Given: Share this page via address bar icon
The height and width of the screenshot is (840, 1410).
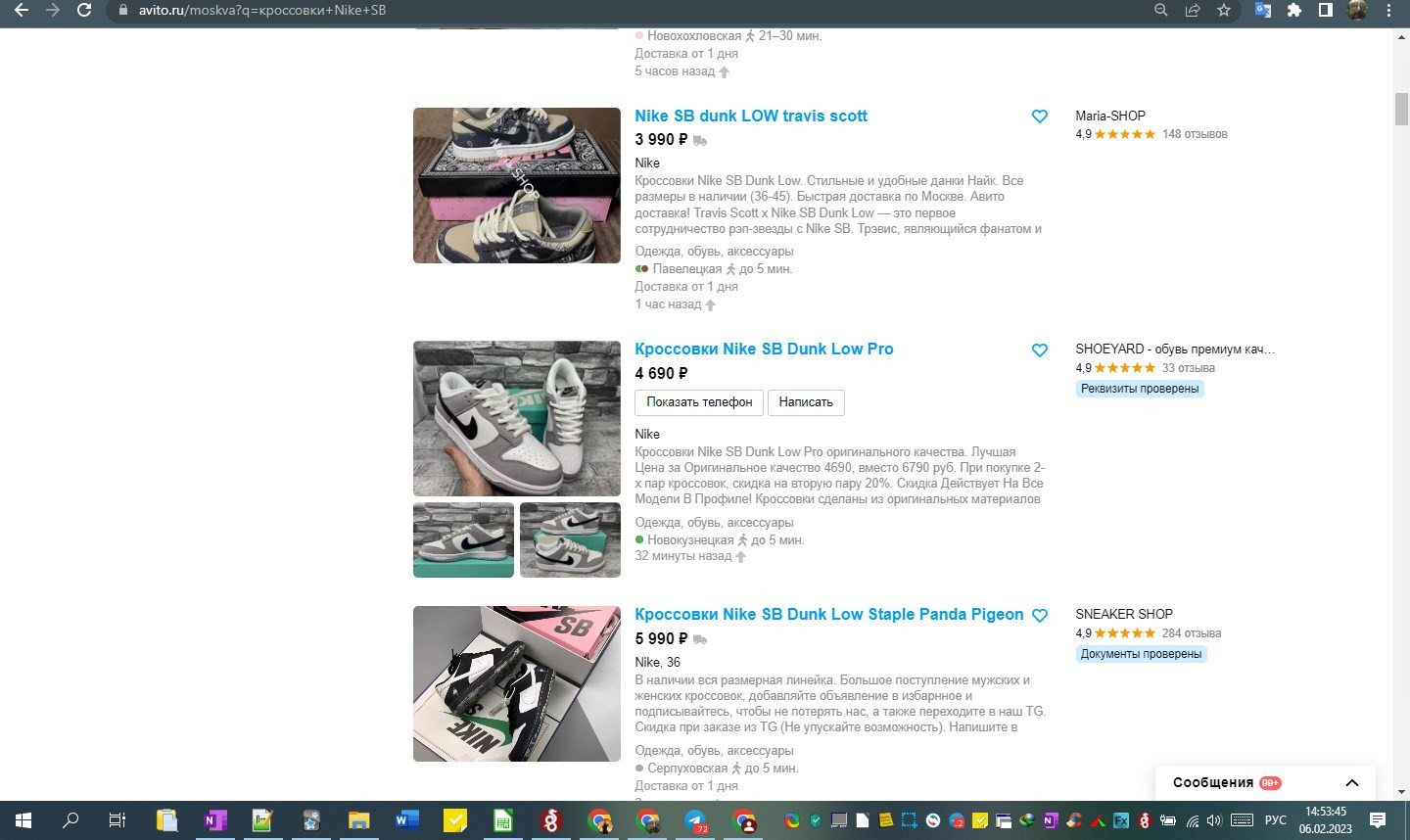Looking at the screenshot, I should point(1193,10).
